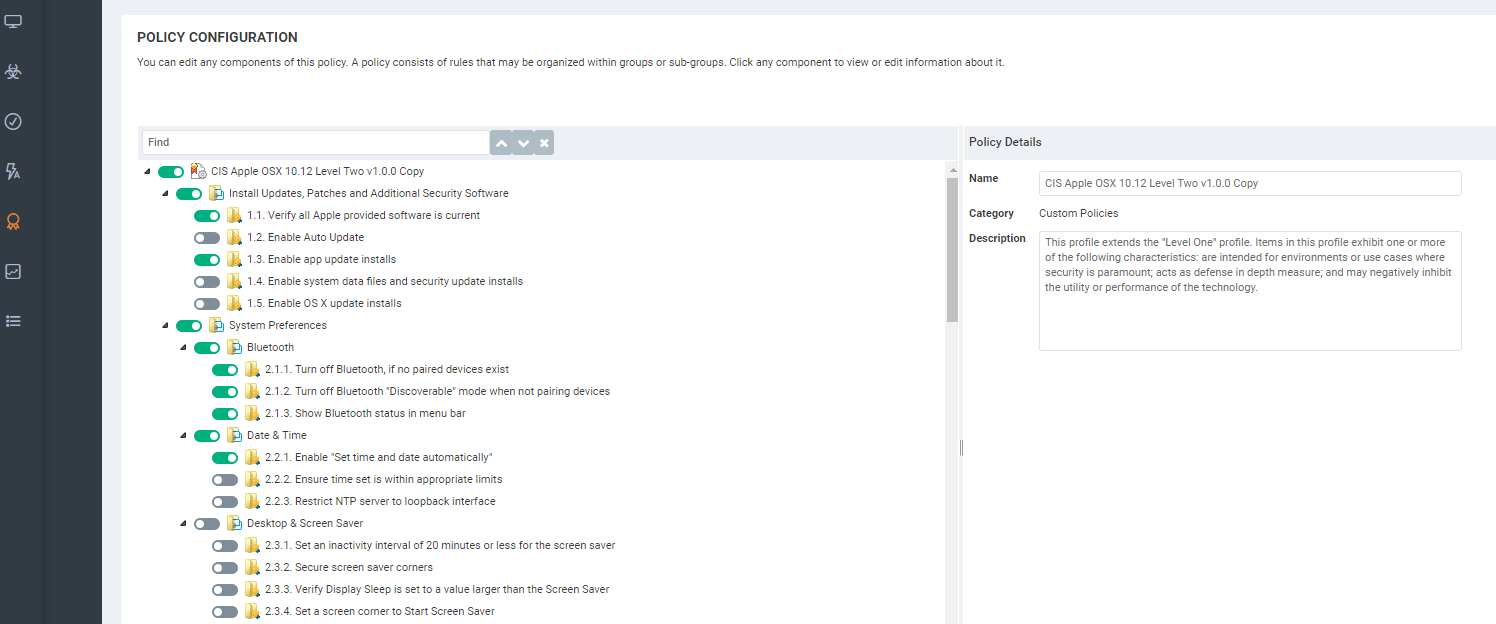Click the group icon beside Date & Time

pyautogui.click(x=234, y=435)
